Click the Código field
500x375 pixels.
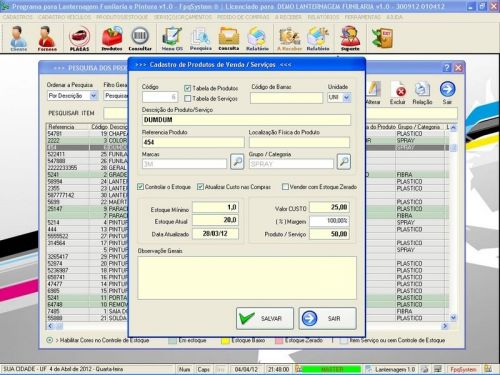tap(160, 97)
